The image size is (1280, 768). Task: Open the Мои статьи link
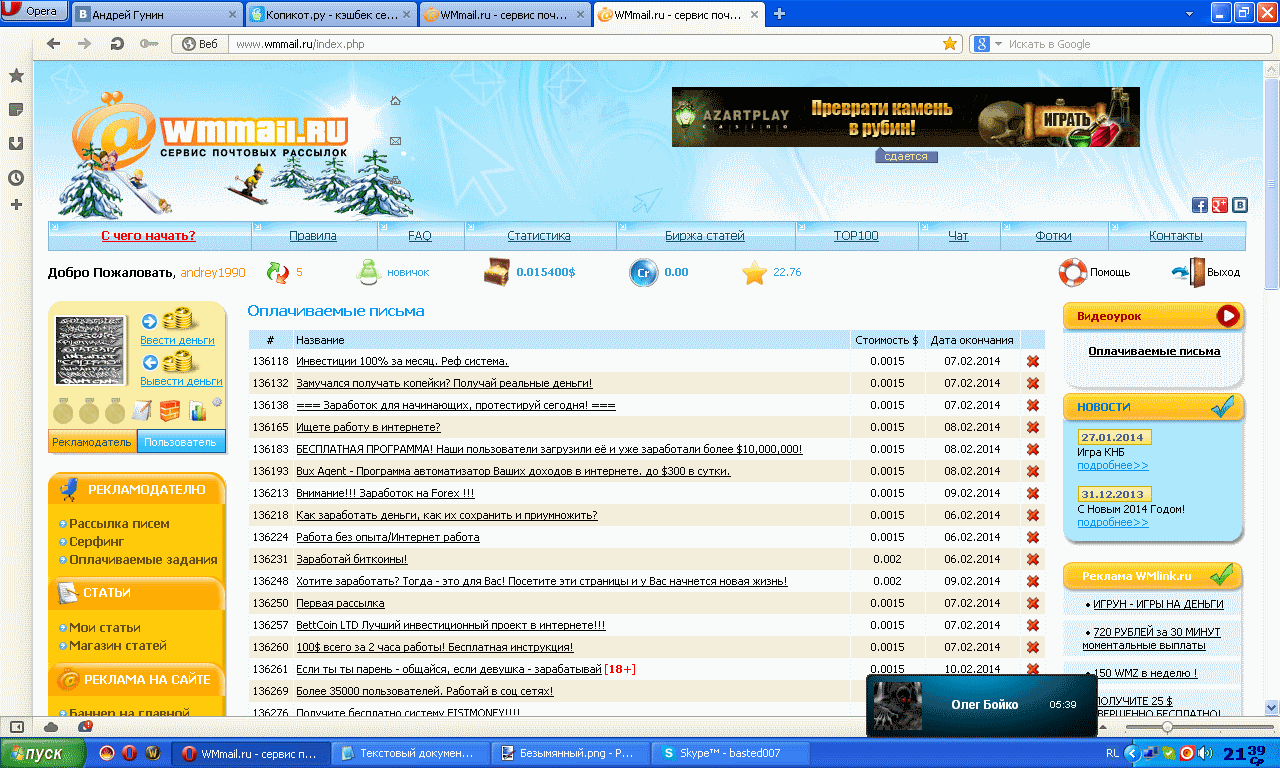pyautogui.click(x=104, y=627)
